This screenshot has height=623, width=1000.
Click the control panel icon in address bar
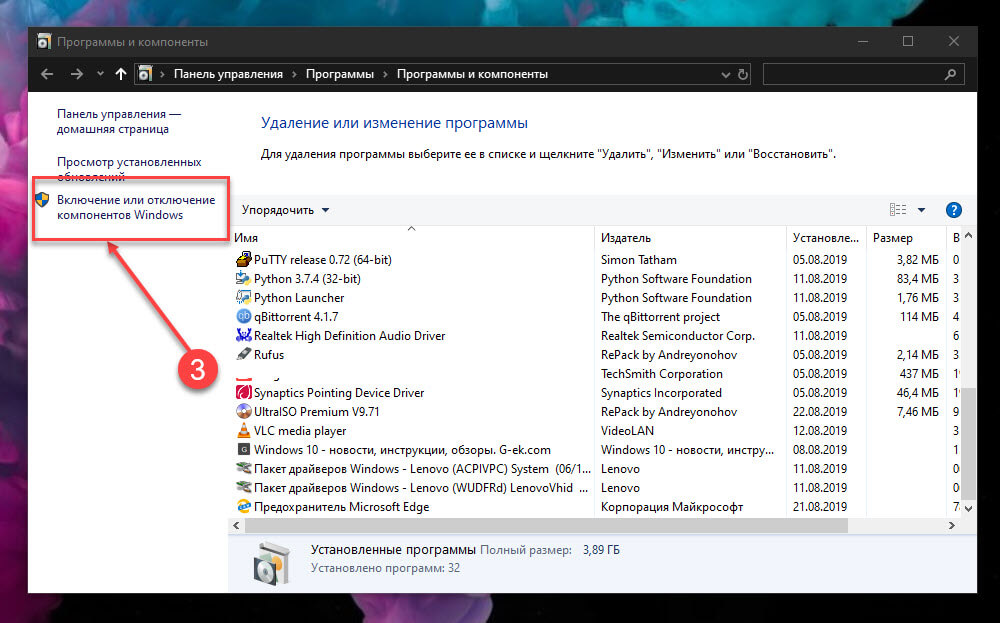[x=145, y=74]
